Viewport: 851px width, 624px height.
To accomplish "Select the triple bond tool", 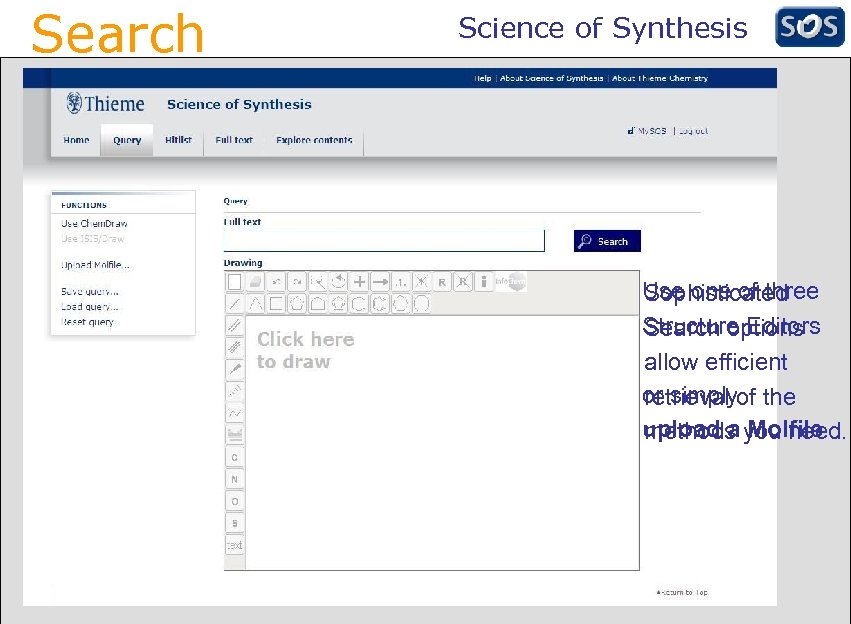I will click(234, 347).
